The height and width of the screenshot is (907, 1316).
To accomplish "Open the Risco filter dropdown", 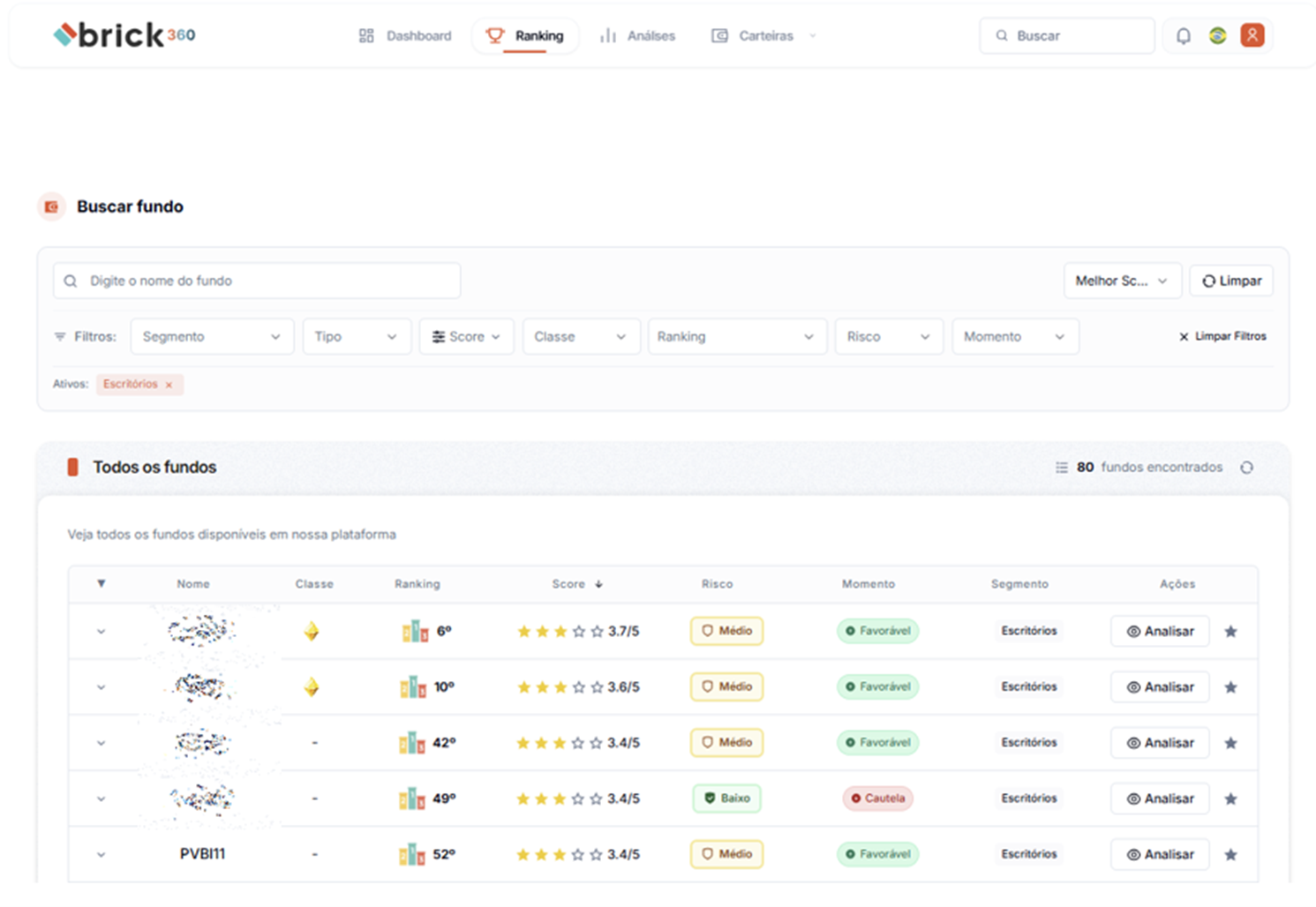I will (888, 337).
